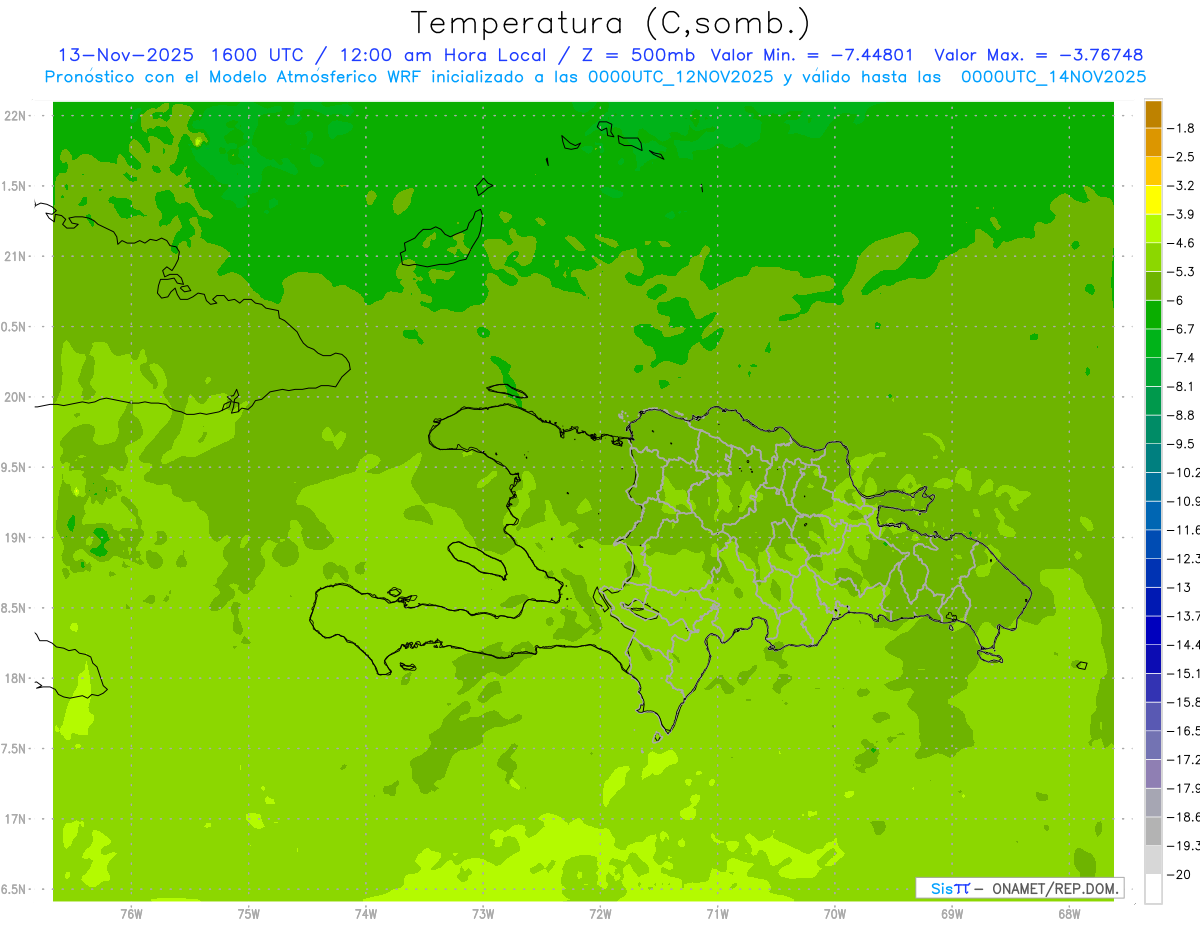Pick the purple legend swatch between -17.2 and -17.9
Image resolution: width=1200 pixels, height=927 pixels.
1154,773
